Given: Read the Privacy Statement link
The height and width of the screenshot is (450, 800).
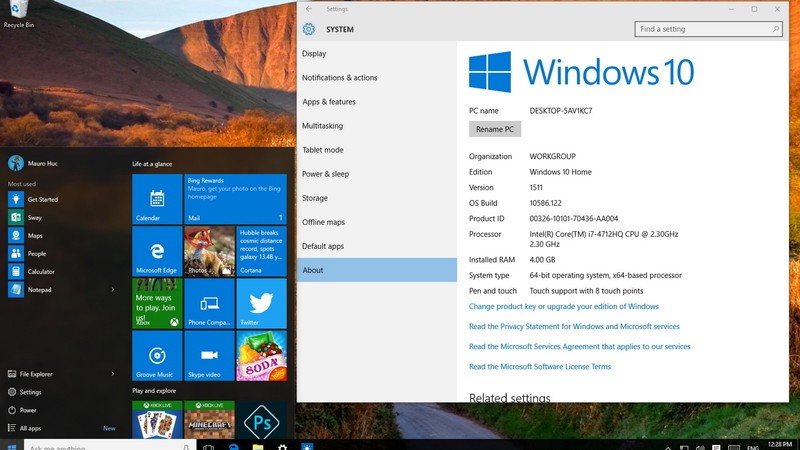Looking at the screenshot, I should click(x=574, y=327).
